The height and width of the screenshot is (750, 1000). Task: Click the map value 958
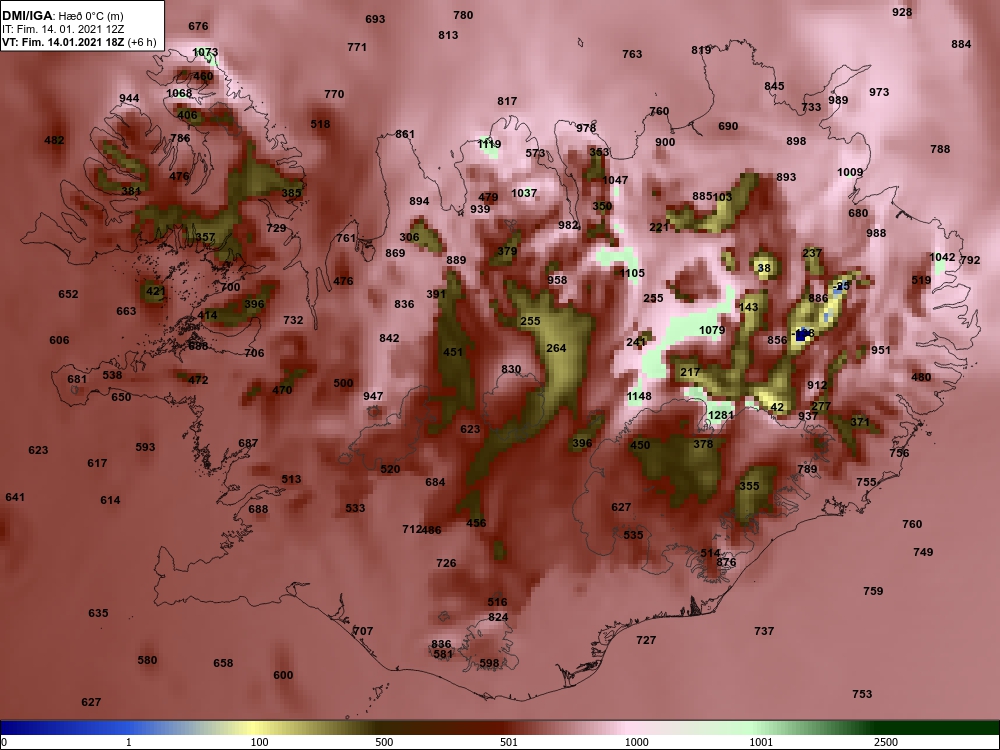pyautogui.click(x=557, y=280)
